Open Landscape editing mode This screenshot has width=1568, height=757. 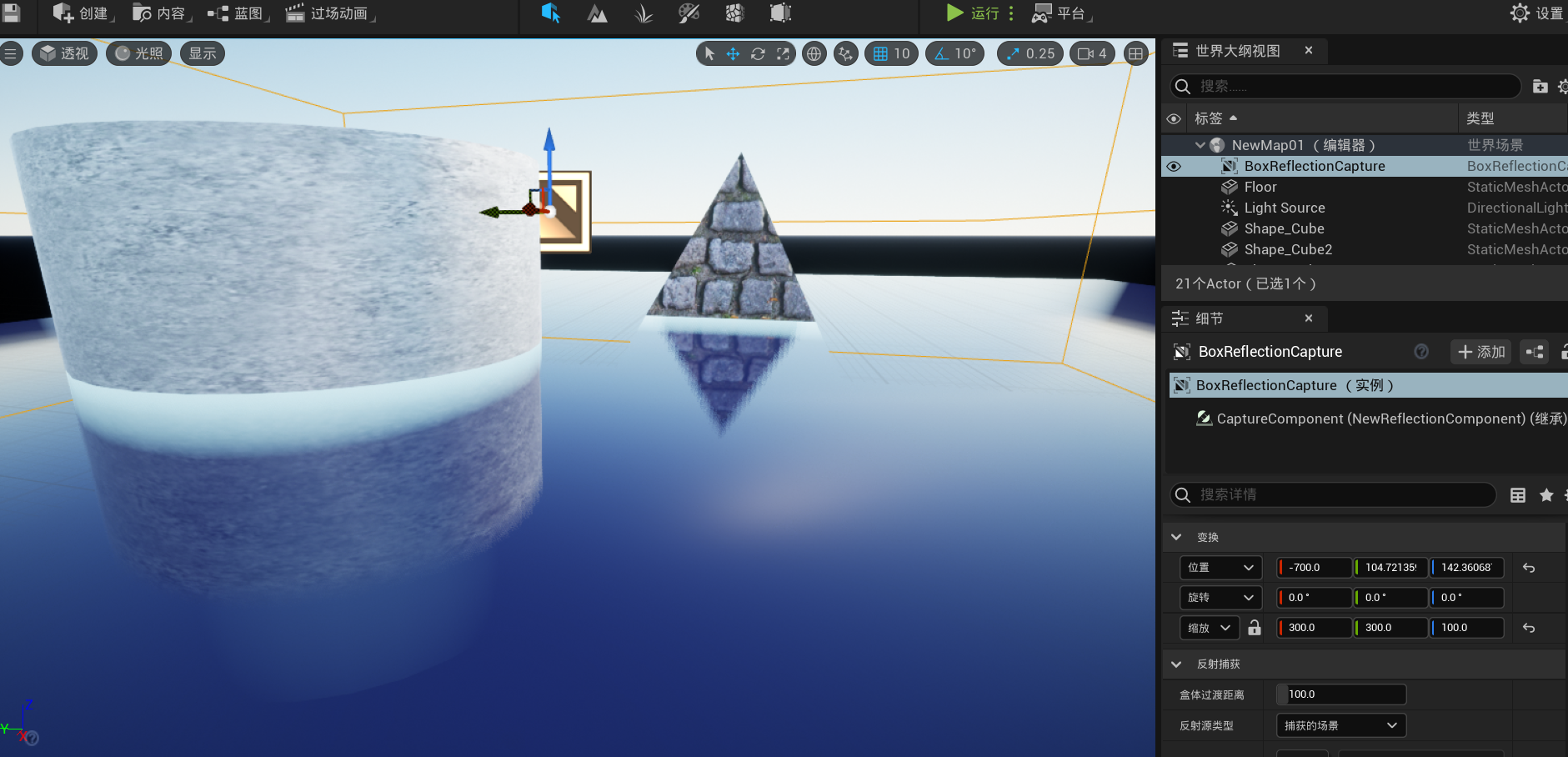598,13
